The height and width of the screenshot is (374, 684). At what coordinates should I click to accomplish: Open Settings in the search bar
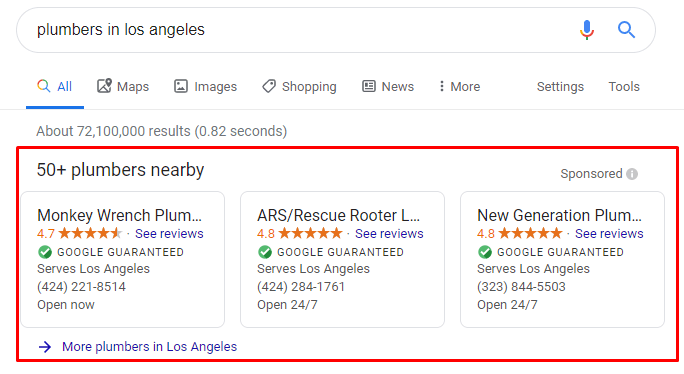[560, 86]
